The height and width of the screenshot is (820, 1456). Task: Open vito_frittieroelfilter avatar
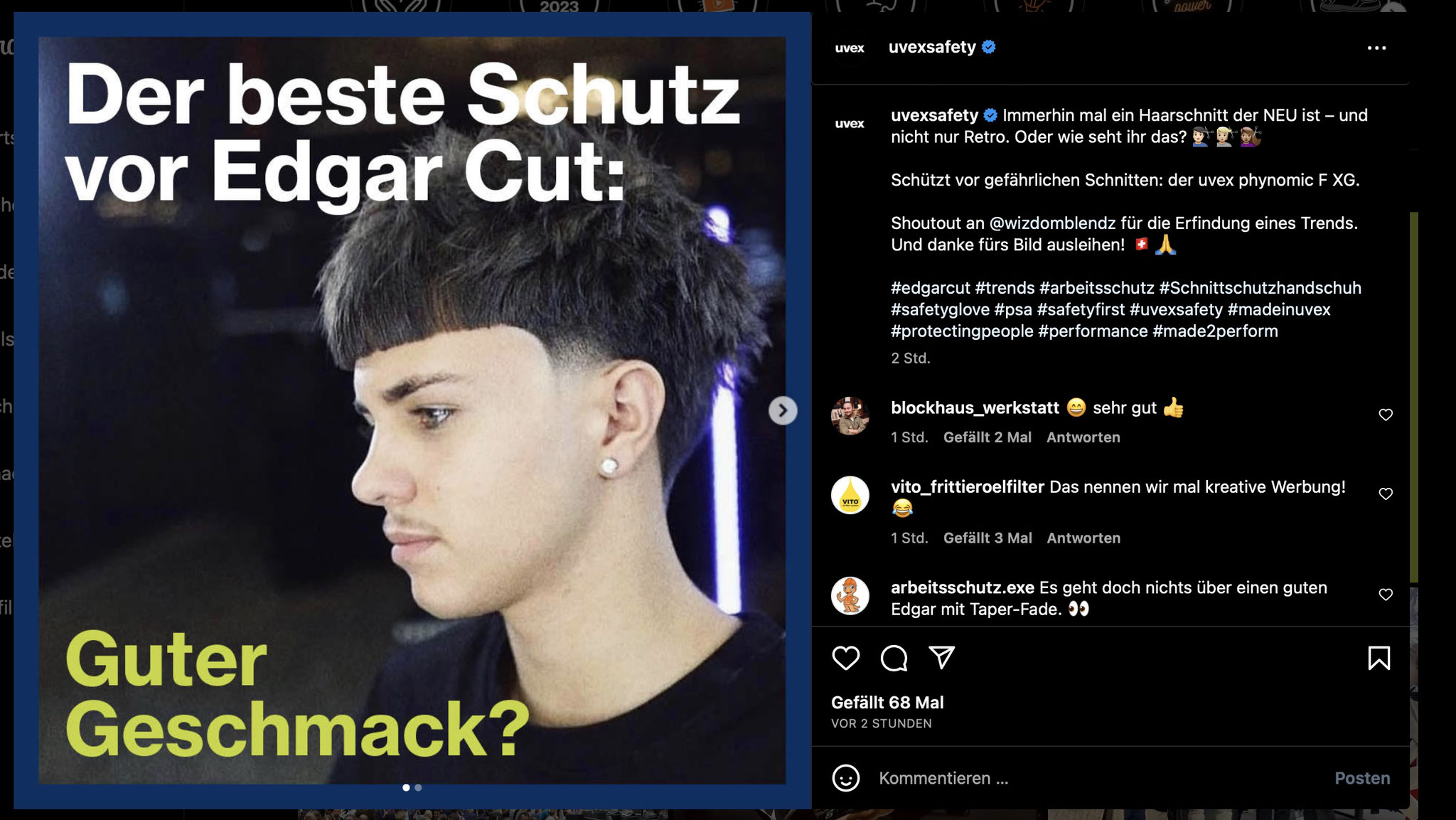coord(850,495)
